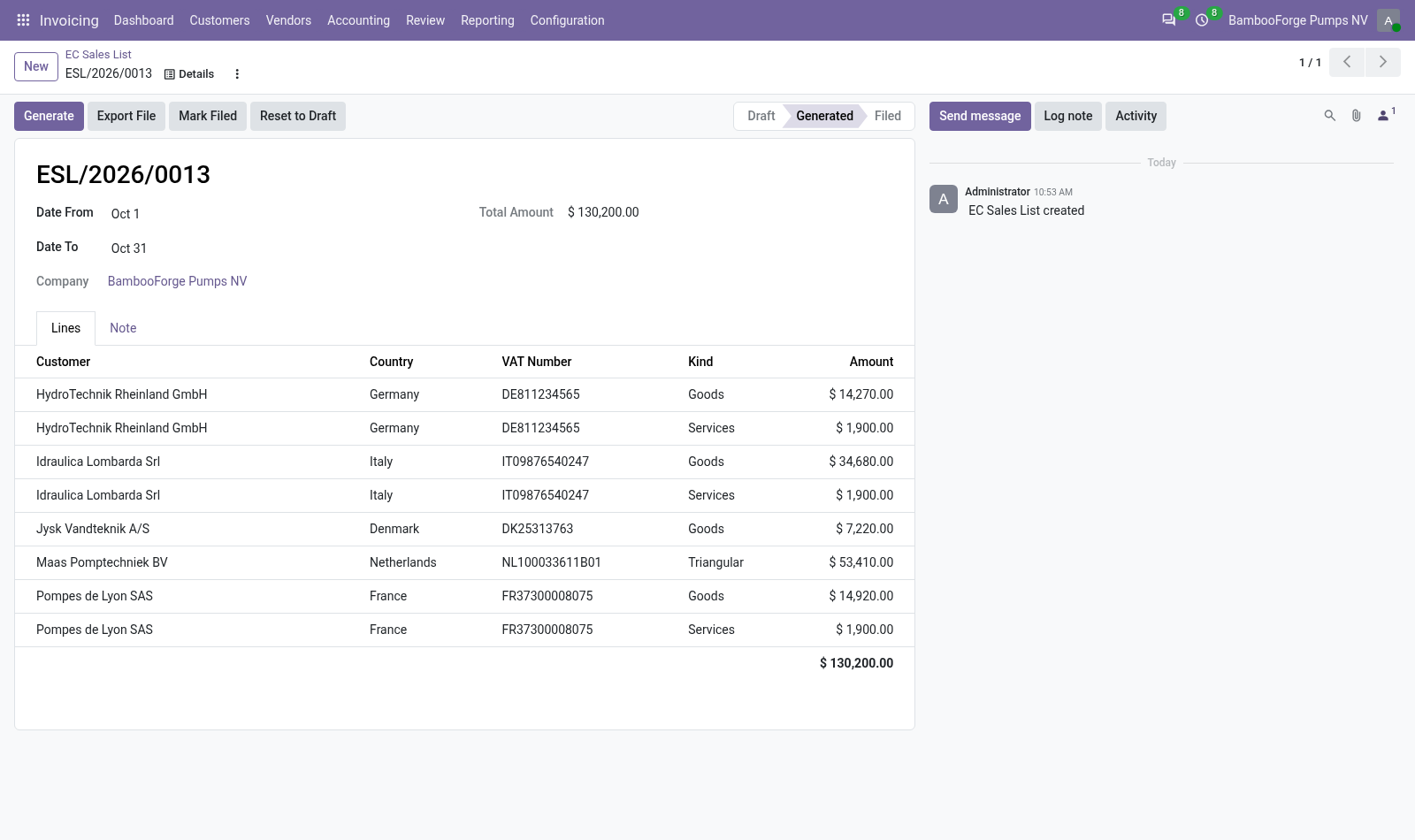This screenshot has height=840, width=1415.
Task: Search messages in the chatter
Action: (1329, 116)
